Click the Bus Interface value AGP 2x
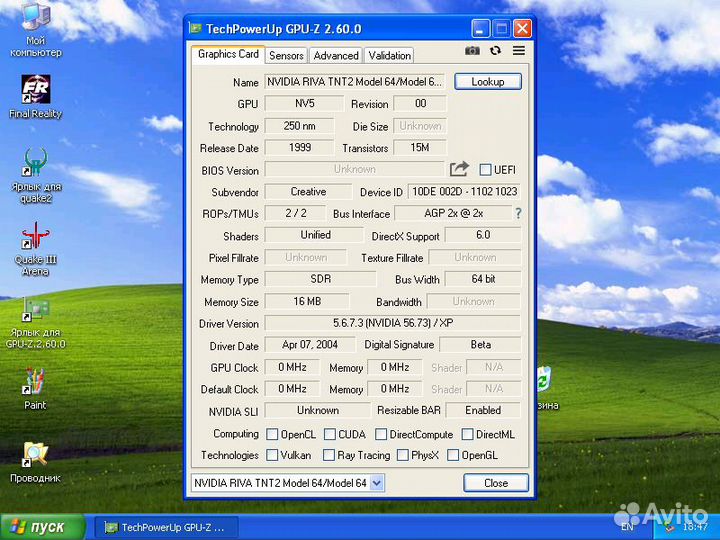 453,213
